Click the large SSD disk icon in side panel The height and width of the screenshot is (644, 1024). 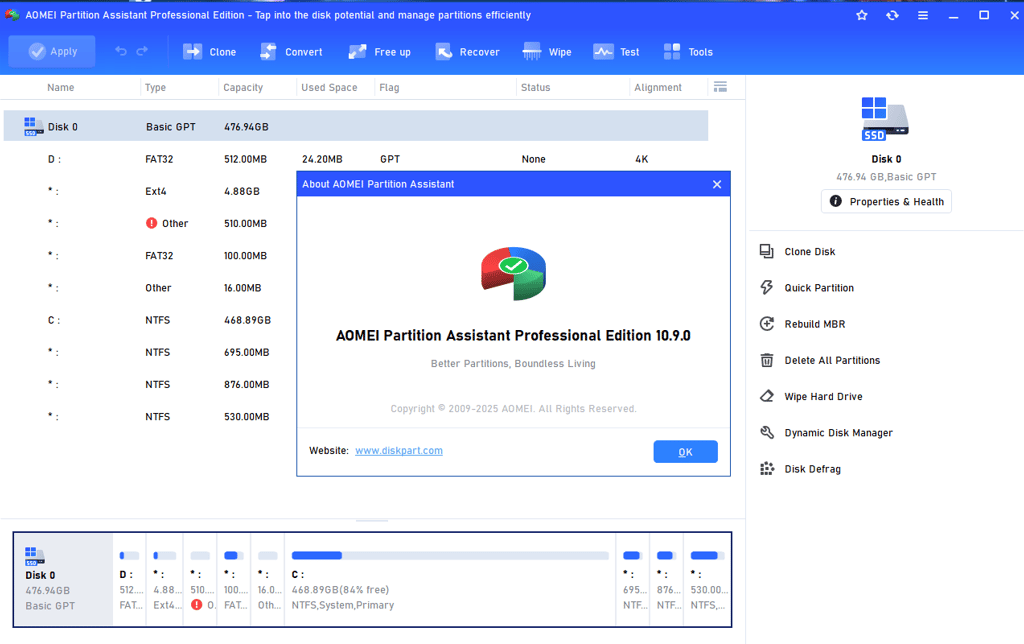coord(885,119)
